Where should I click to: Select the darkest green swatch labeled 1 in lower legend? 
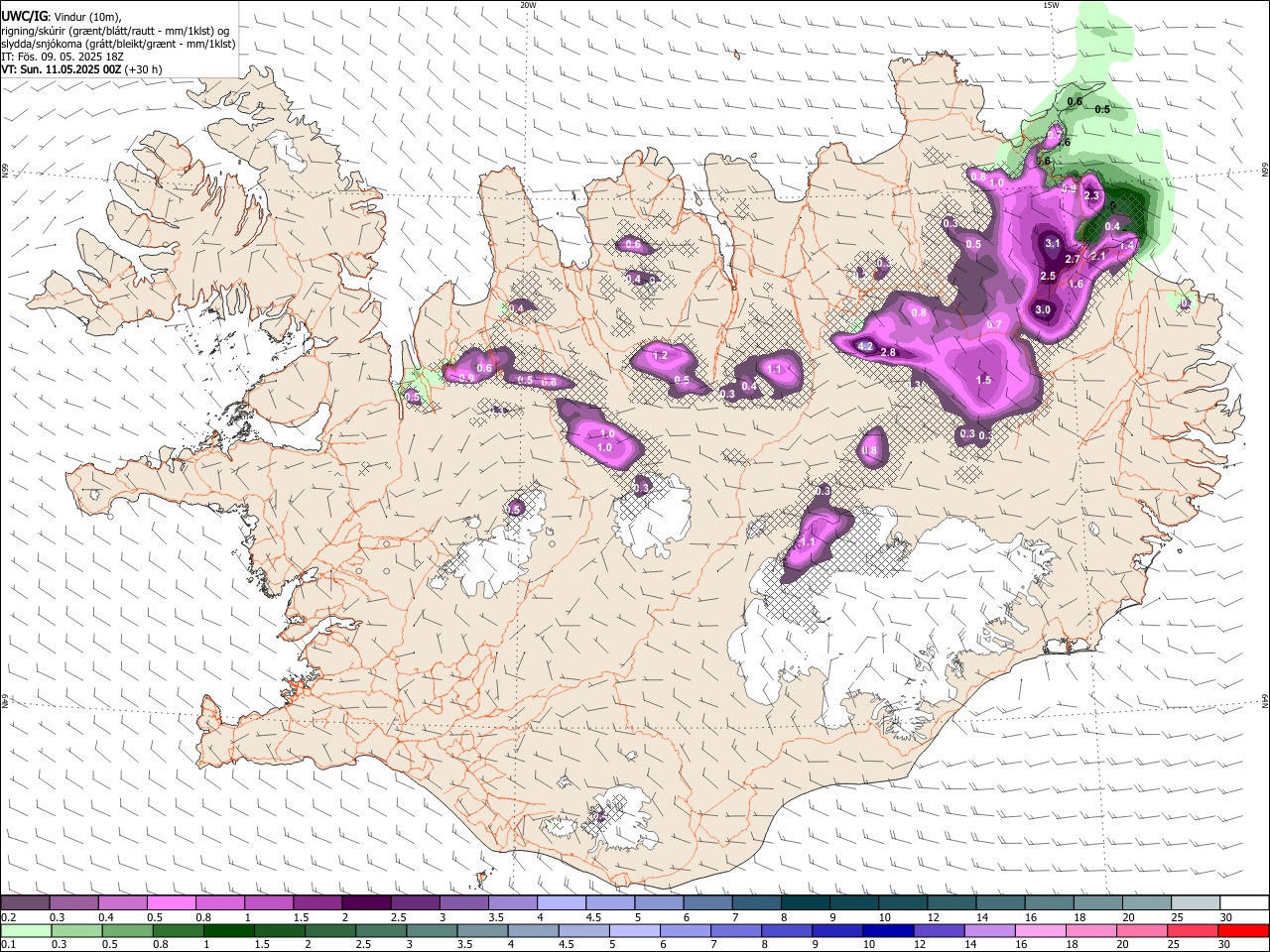point(228,930)
